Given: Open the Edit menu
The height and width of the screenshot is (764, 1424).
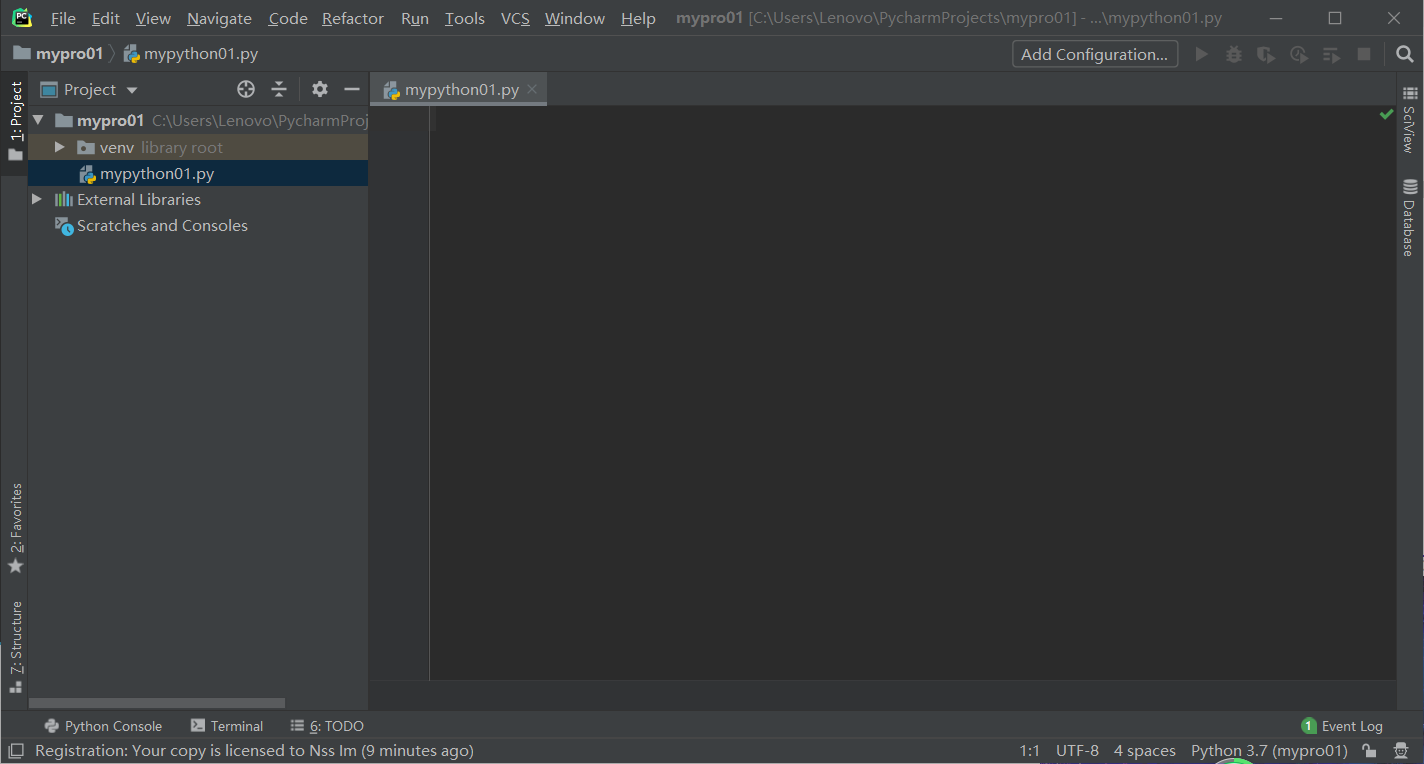Looking at the screenshot, I should pyautogui.click(x=105, y=18).
